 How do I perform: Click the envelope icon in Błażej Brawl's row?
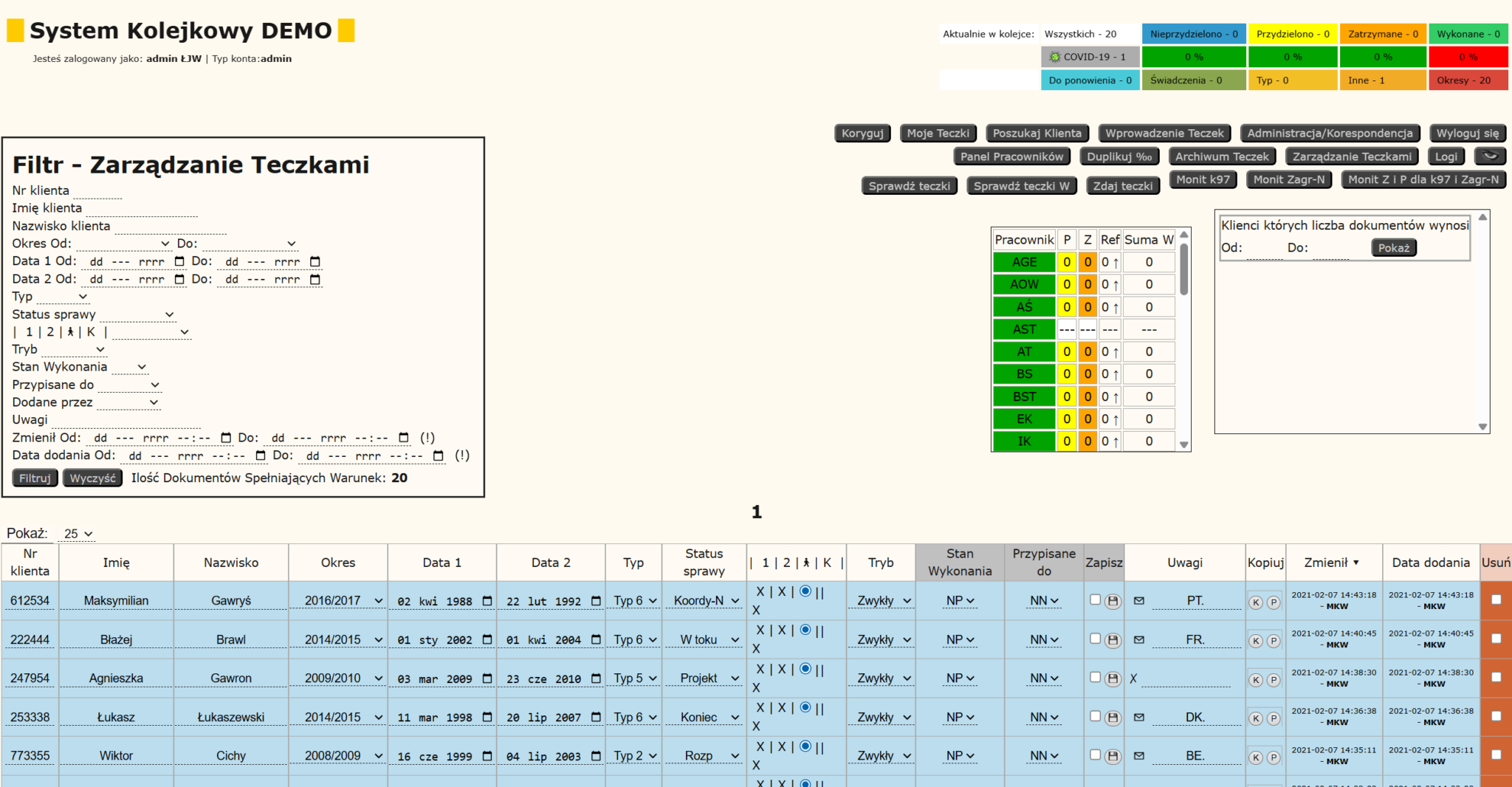tap(1139, 639)
